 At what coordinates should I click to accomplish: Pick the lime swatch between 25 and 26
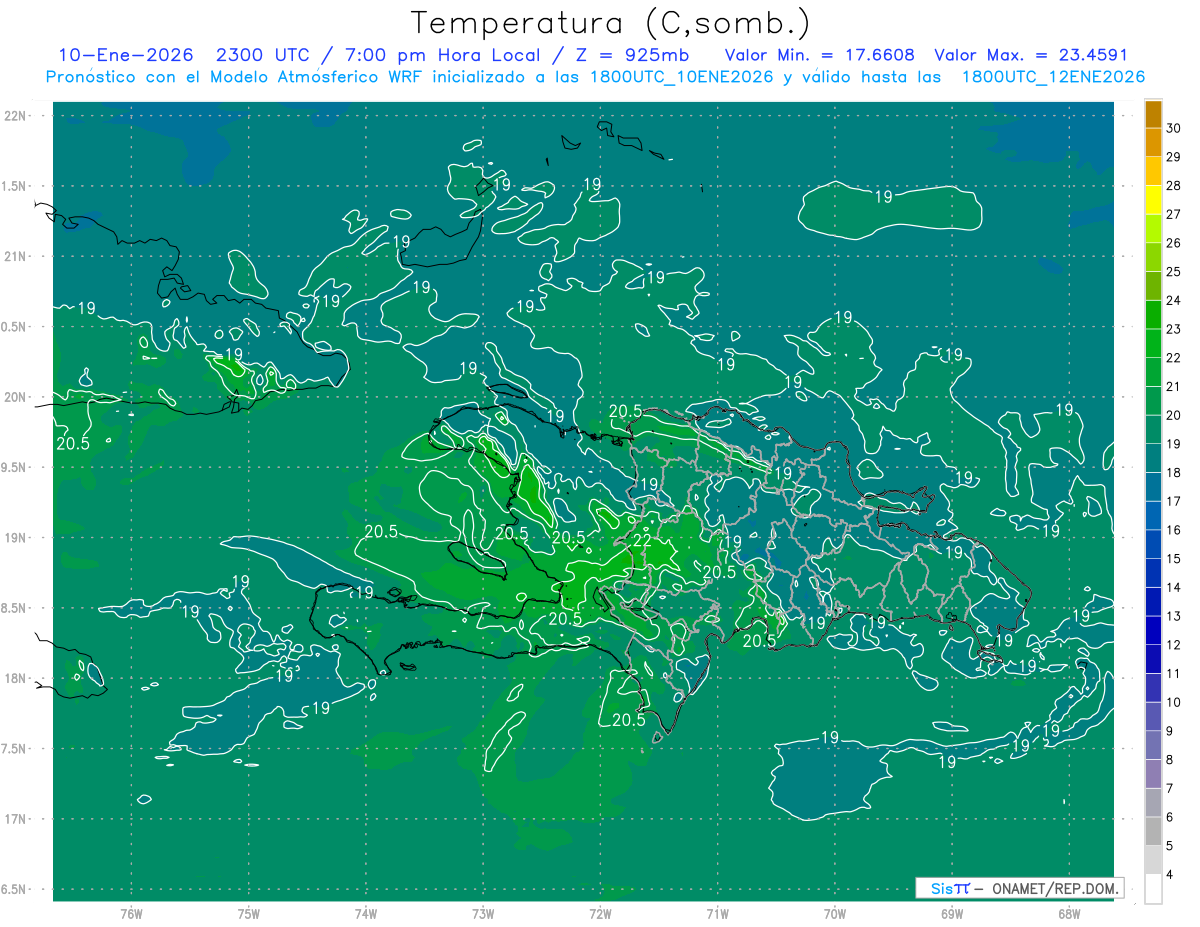click(x=1153, y=258)
